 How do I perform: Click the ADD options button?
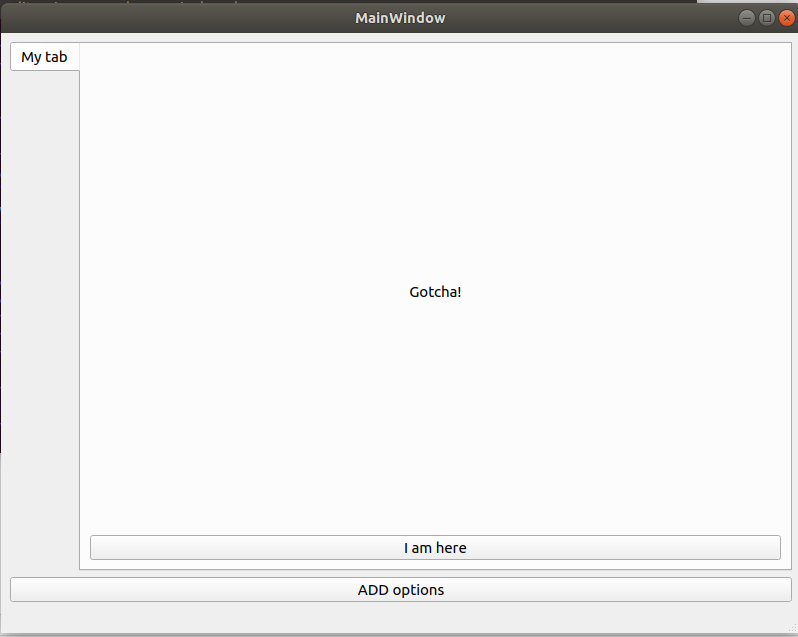(x=401, y=590)
